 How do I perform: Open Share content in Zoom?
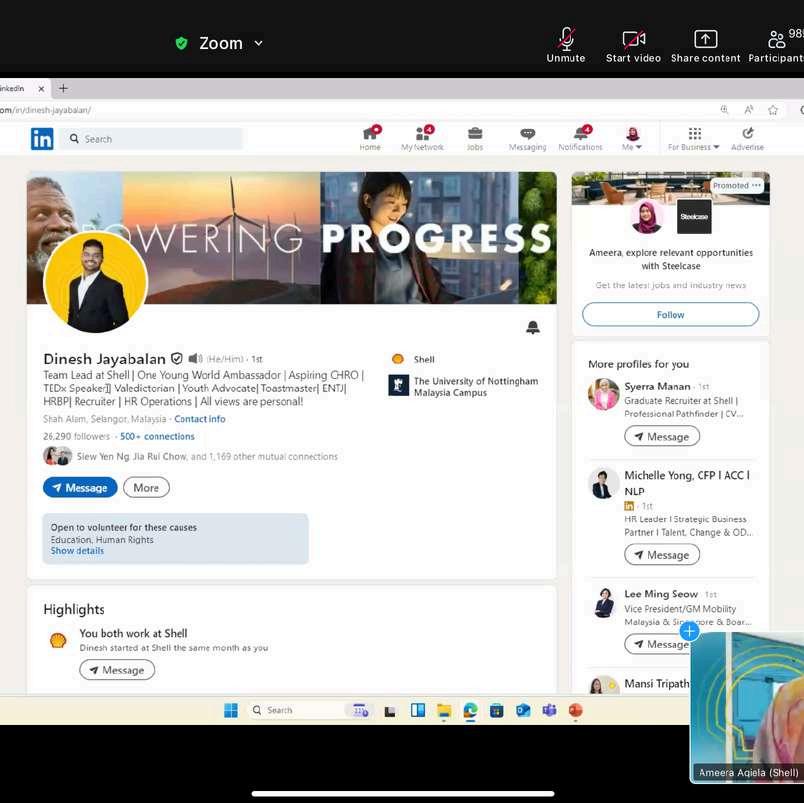pyautogui.click(x=706, y=46)
